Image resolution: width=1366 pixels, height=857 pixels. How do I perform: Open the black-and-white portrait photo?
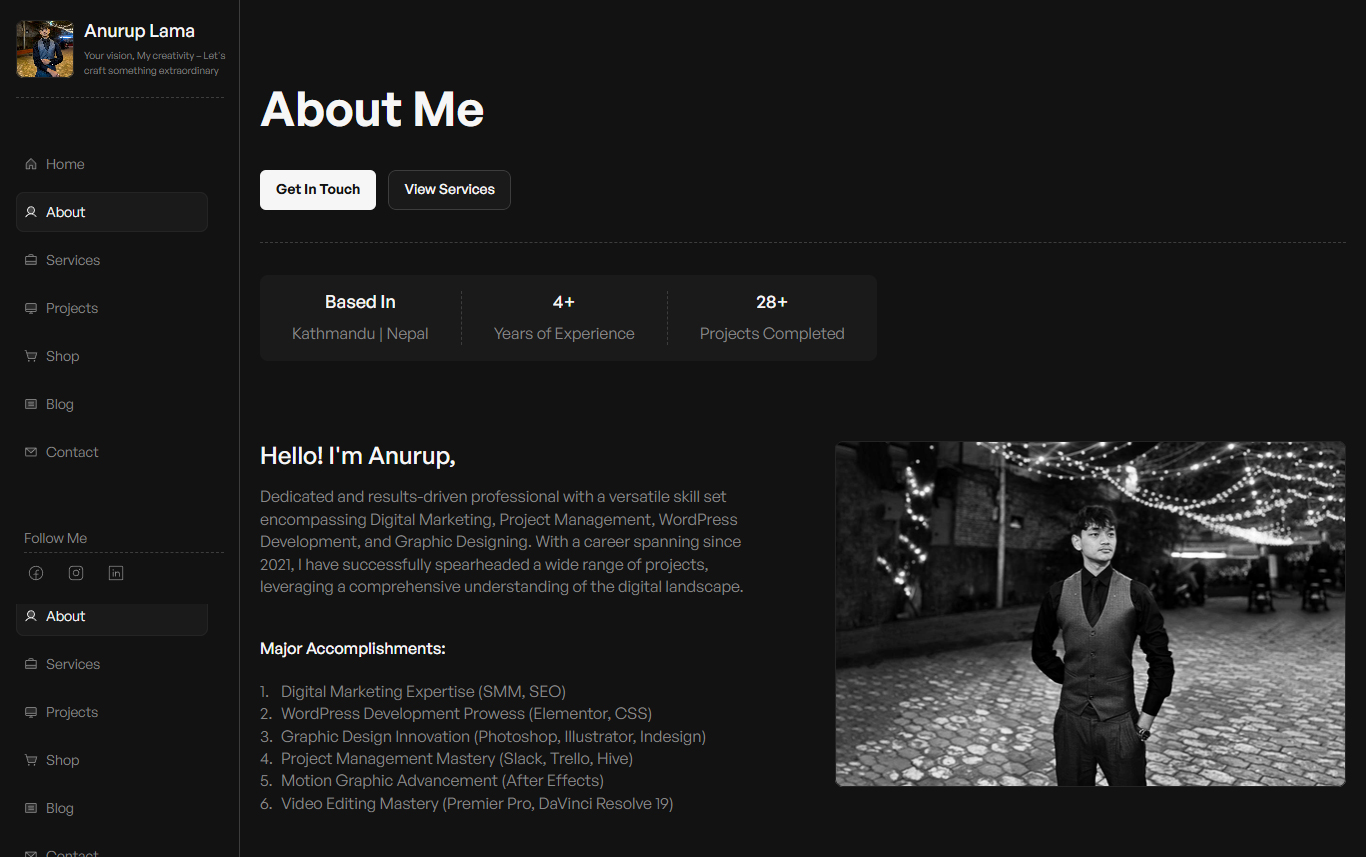[x=1090, y=614]
